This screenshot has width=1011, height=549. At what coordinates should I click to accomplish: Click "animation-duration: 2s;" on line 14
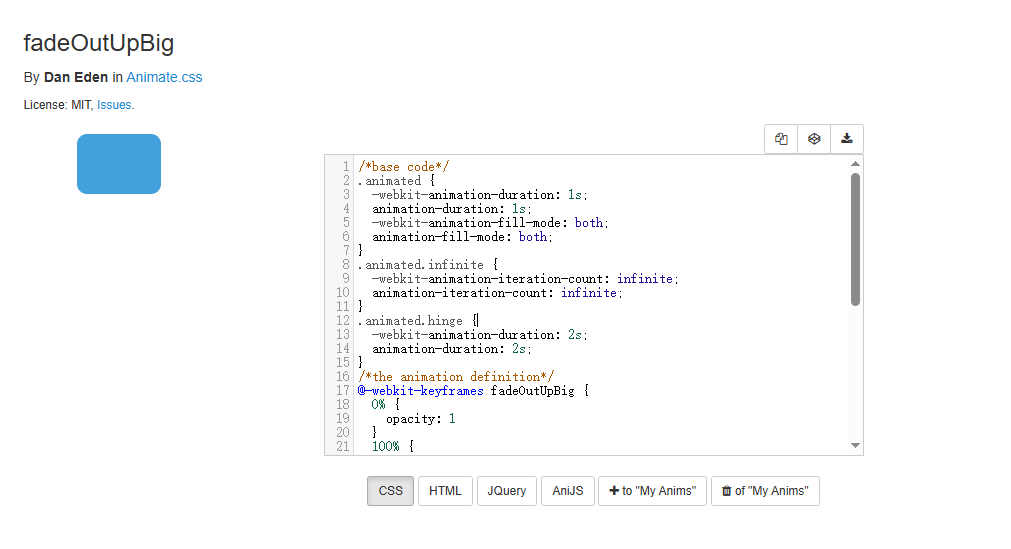coord(452,349)
